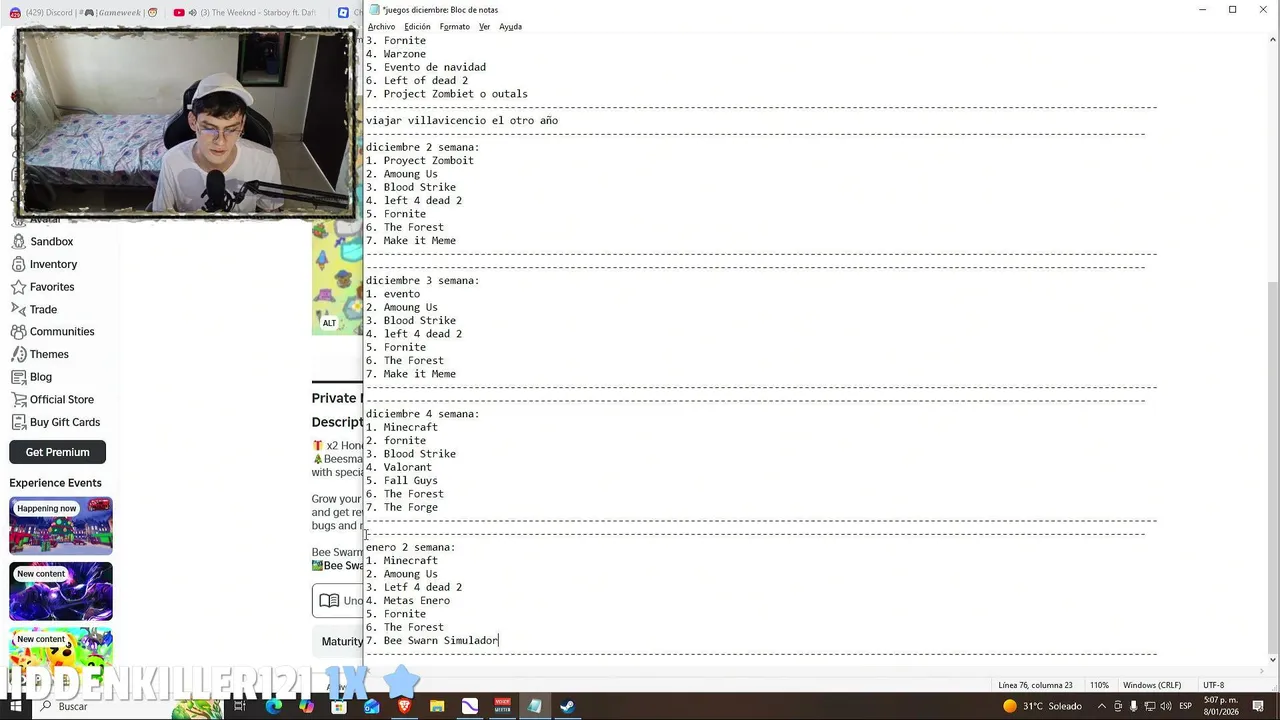This screenshot has height=720, width=1280.
Task: Open the Edición menu in Notepad
Action: coord(417,27)
